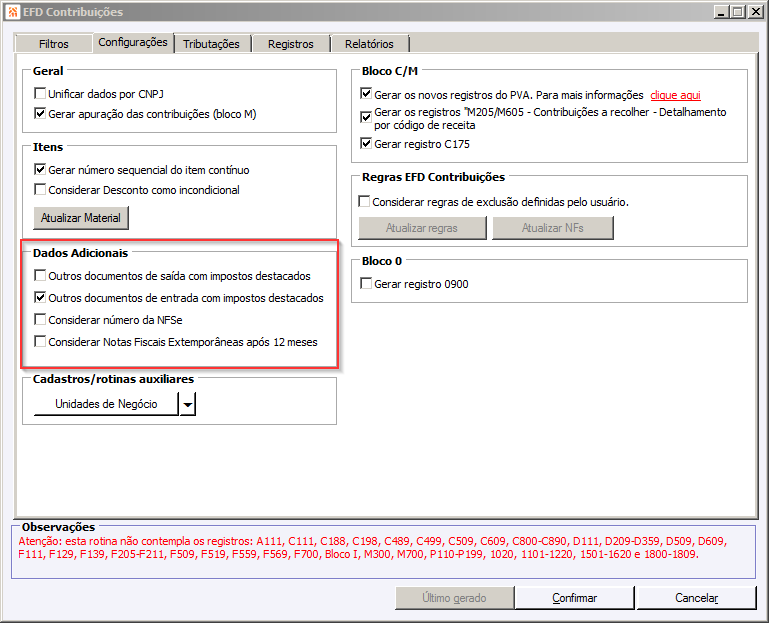The image size is (769, 623).
Task: Toggle Gerar número sequencial do item contínuo
Action: pos(40,169)
